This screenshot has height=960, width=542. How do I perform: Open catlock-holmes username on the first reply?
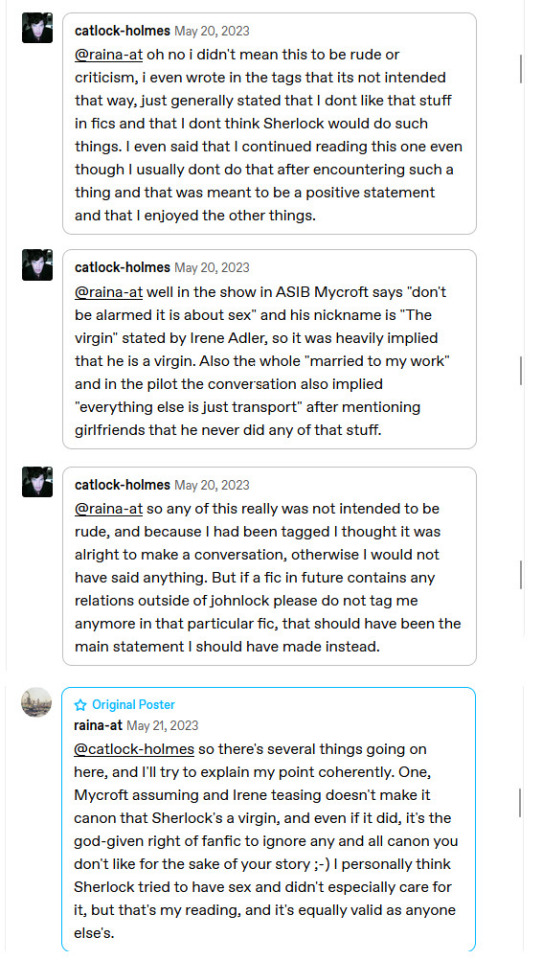pyautogui.click(x=122, y=31)
